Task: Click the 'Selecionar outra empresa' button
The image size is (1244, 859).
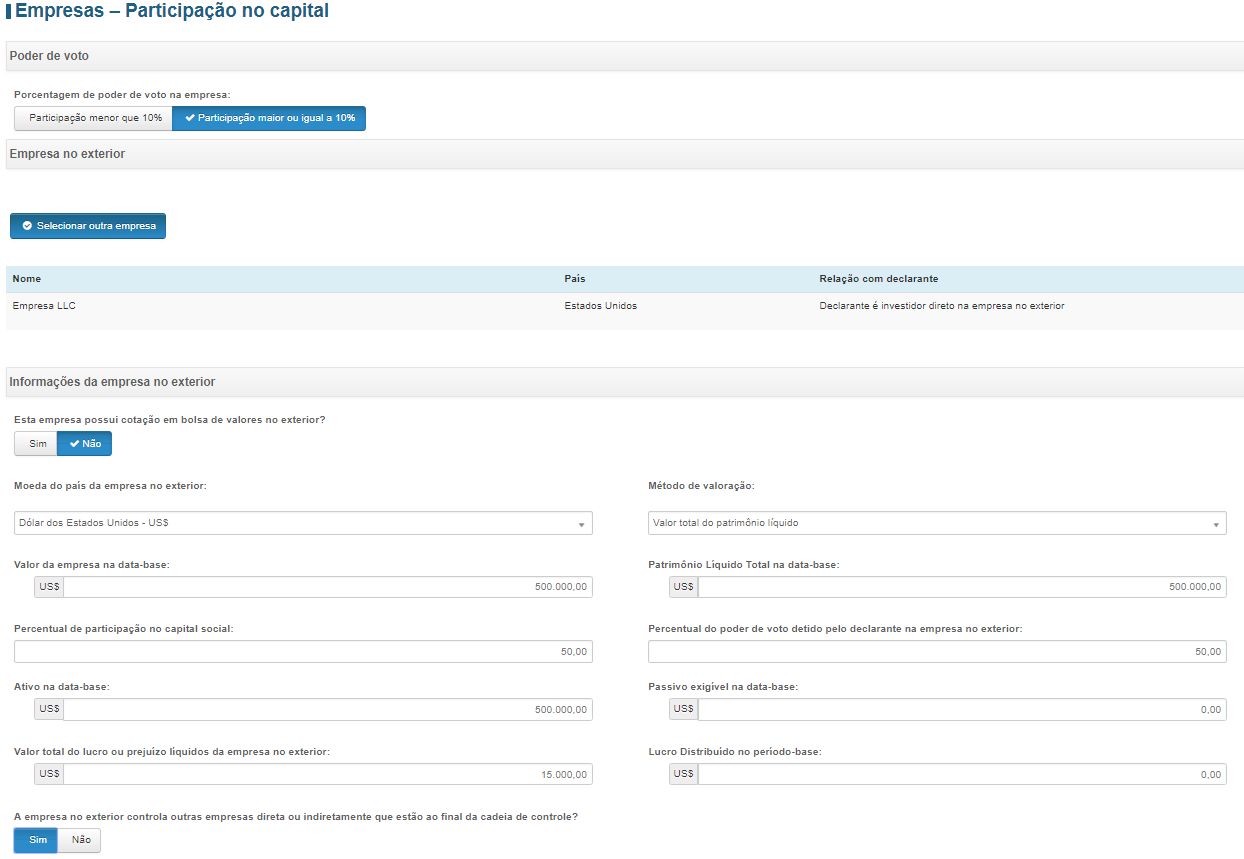Action: click(88, 226)
